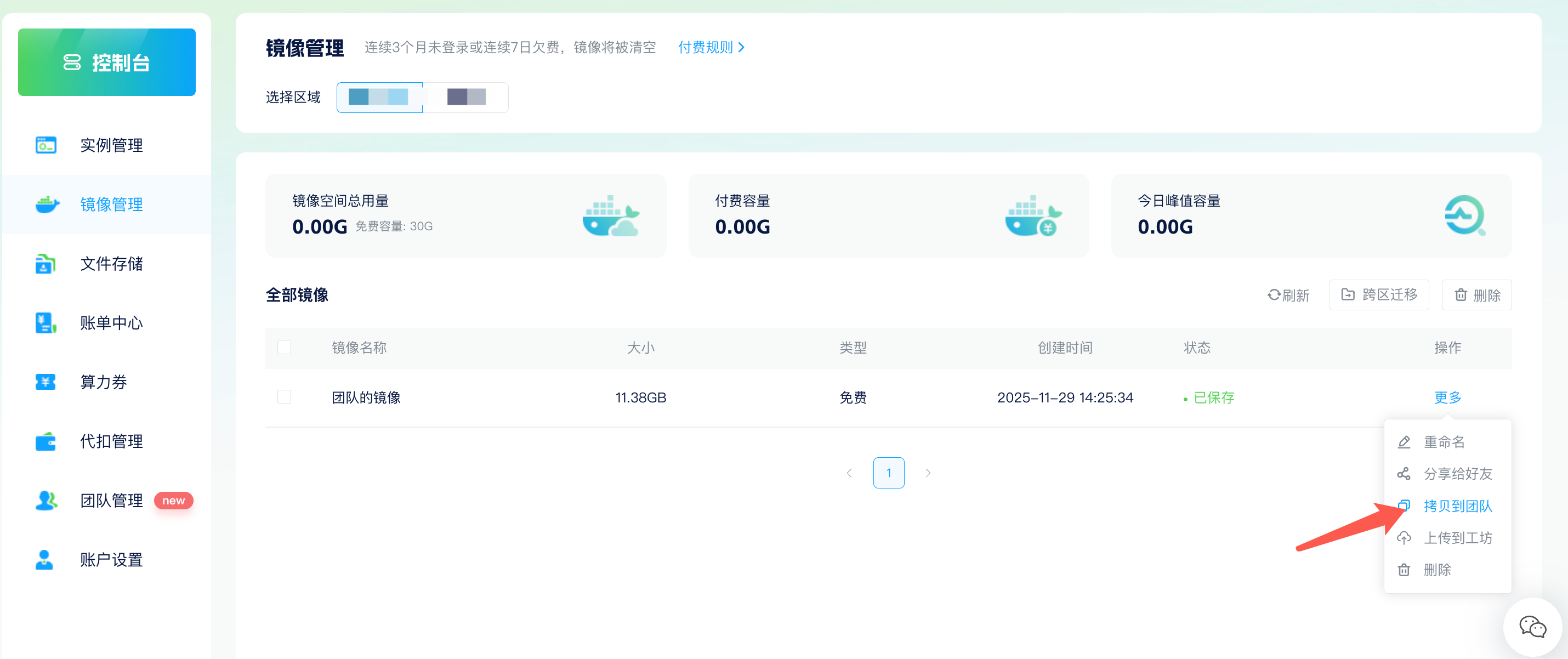The image size is (1568, 659).
Task: Open the 付费规则 link
Action: [707, 47]
